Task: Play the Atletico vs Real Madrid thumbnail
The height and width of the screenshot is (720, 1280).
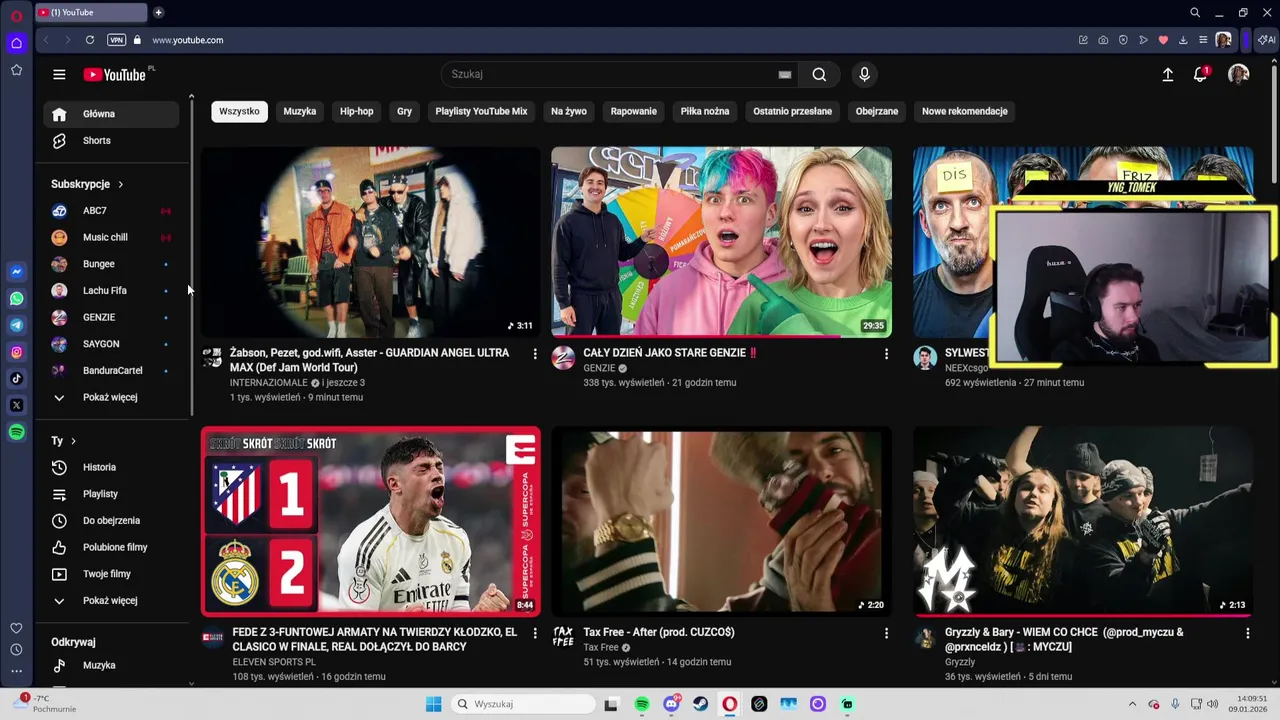Action: click(371, 521)
